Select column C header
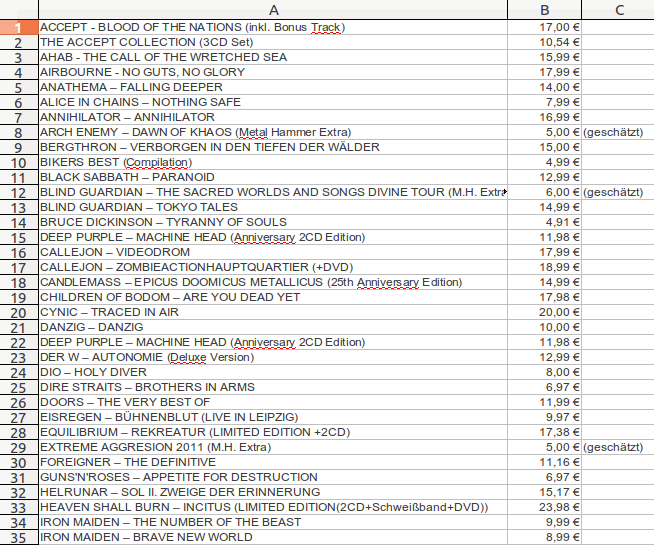The image size is (654, 545). (618, 10)
